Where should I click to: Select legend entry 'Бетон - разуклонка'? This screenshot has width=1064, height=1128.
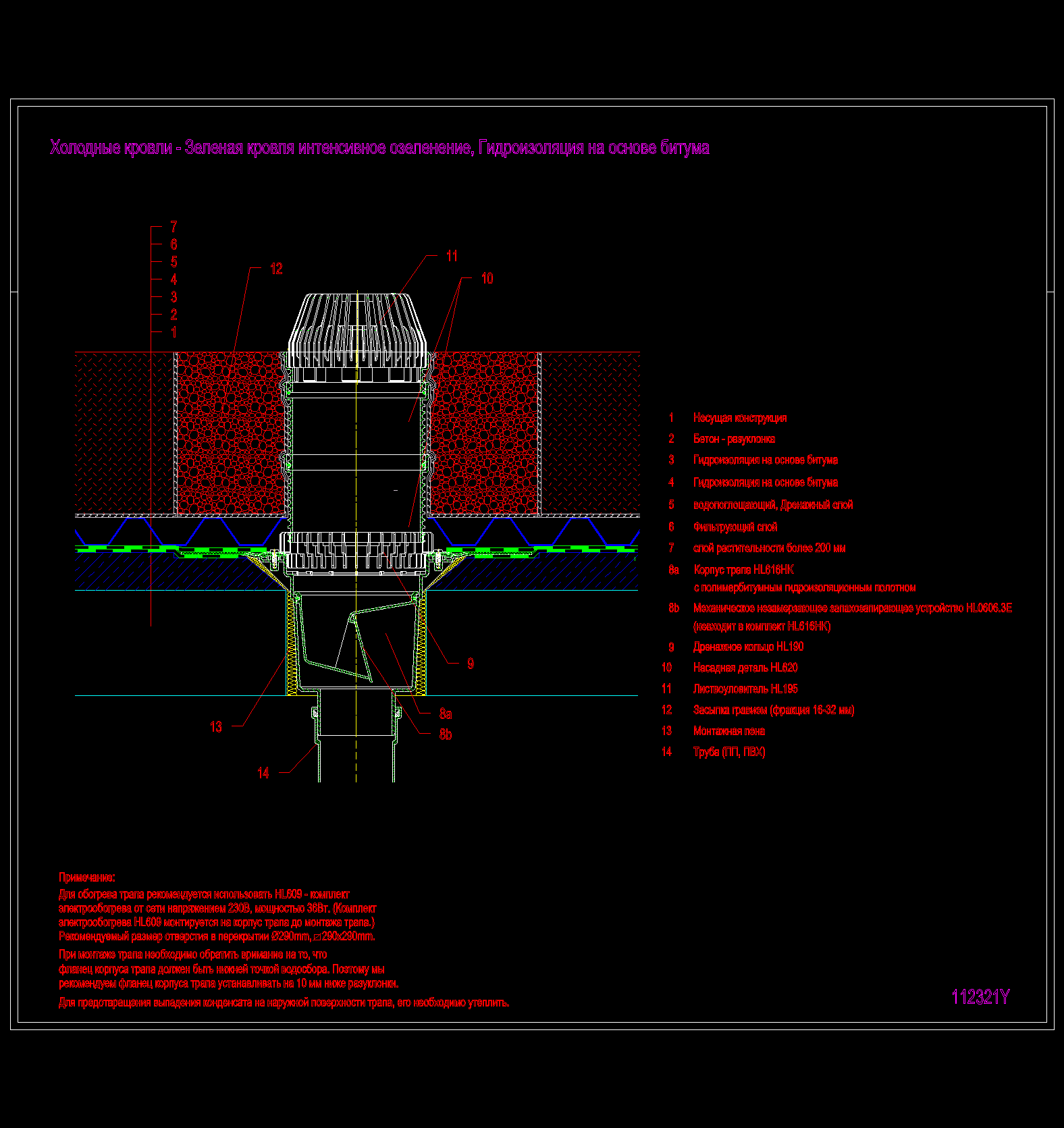click(x=734, y=439)
